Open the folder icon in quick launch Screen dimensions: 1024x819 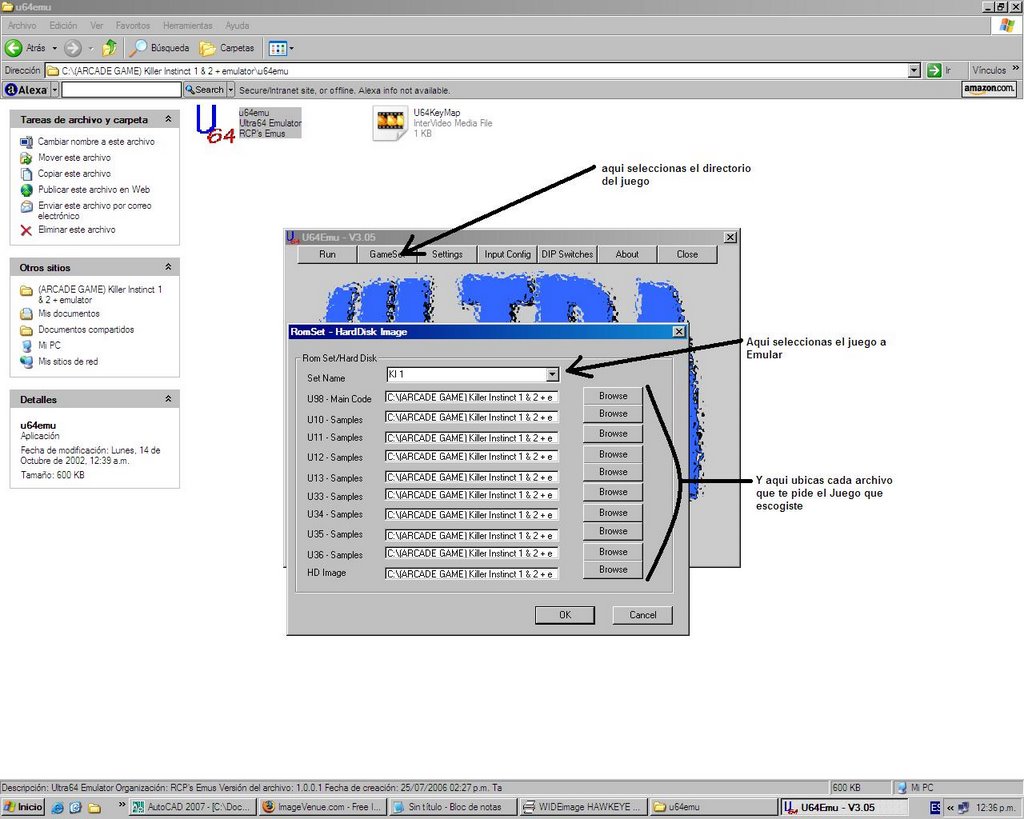click(94, 807)
